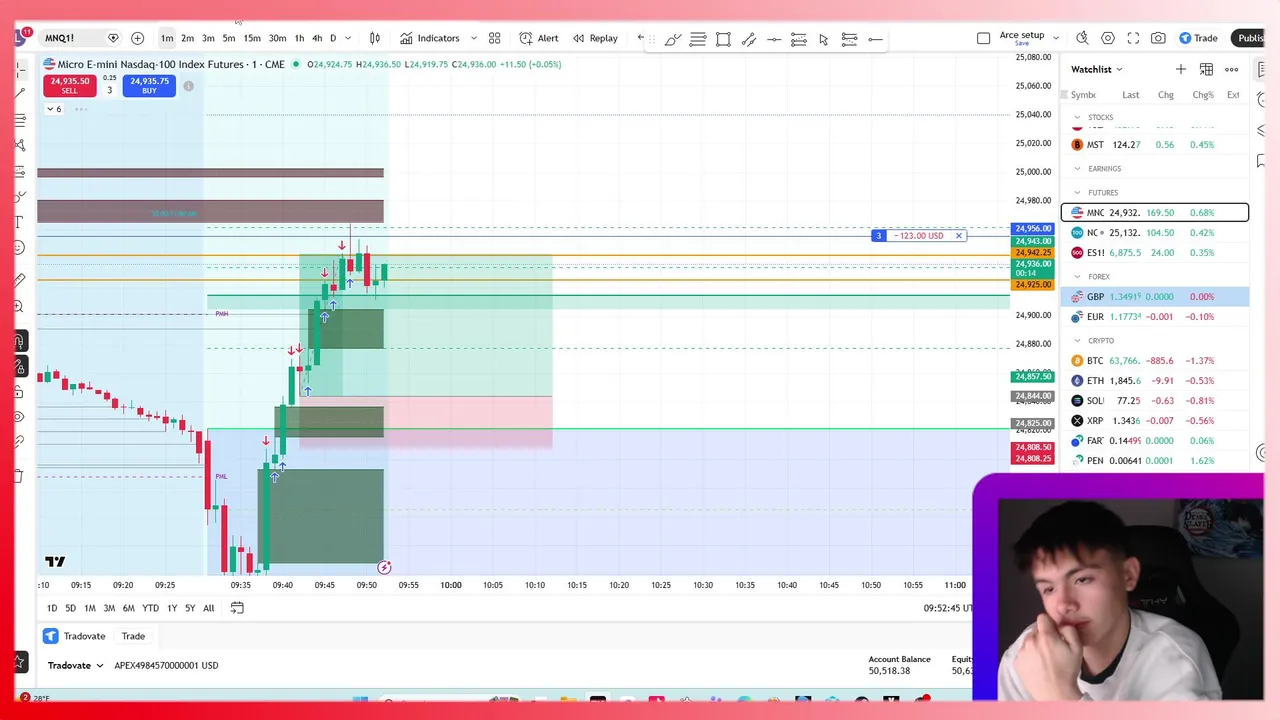Open the Trade tab in bottom panel
The width and height of the screenshot is (1280, 720).
pos(133,636)
